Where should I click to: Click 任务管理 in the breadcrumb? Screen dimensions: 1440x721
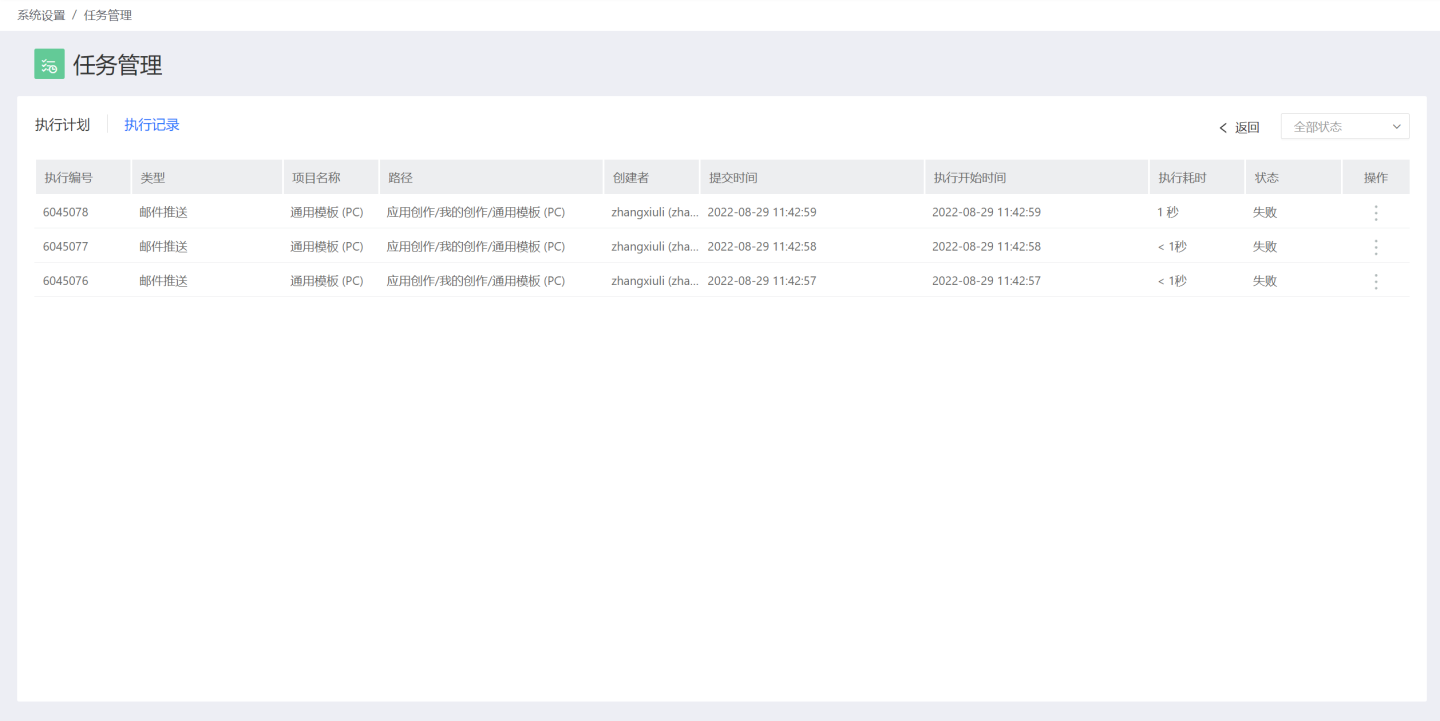108,15
